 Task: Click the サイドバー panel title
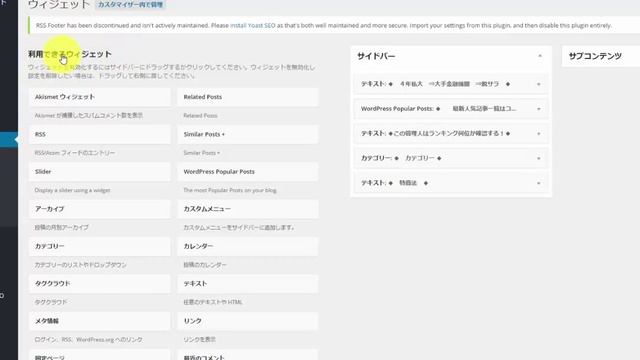coord(376,56)
